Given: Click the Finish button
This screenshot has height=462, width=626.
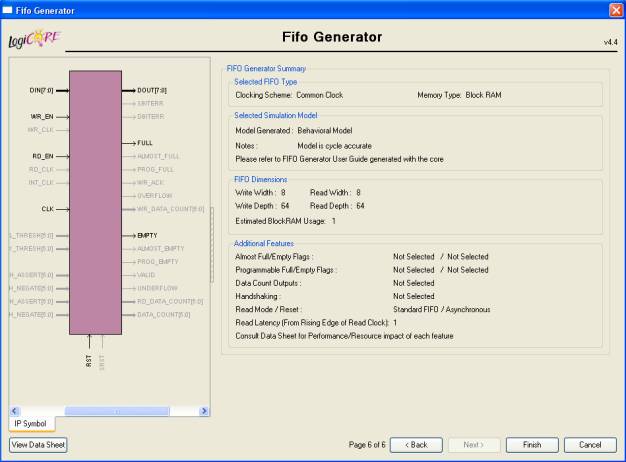Looking at the screenshot, I should 532,445.
